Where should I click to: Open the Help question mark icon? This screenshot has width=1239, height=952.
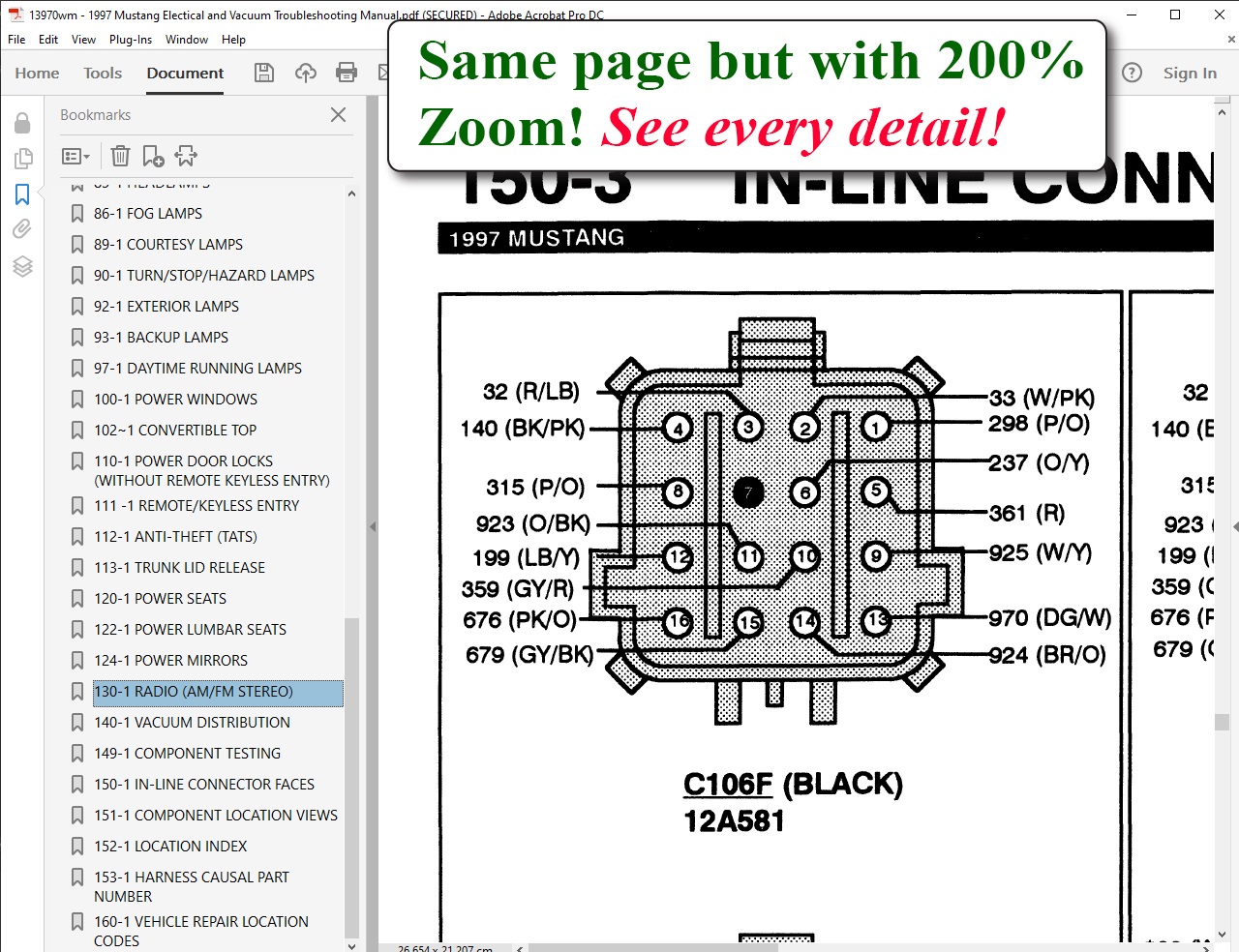[x=1132, y=73]
